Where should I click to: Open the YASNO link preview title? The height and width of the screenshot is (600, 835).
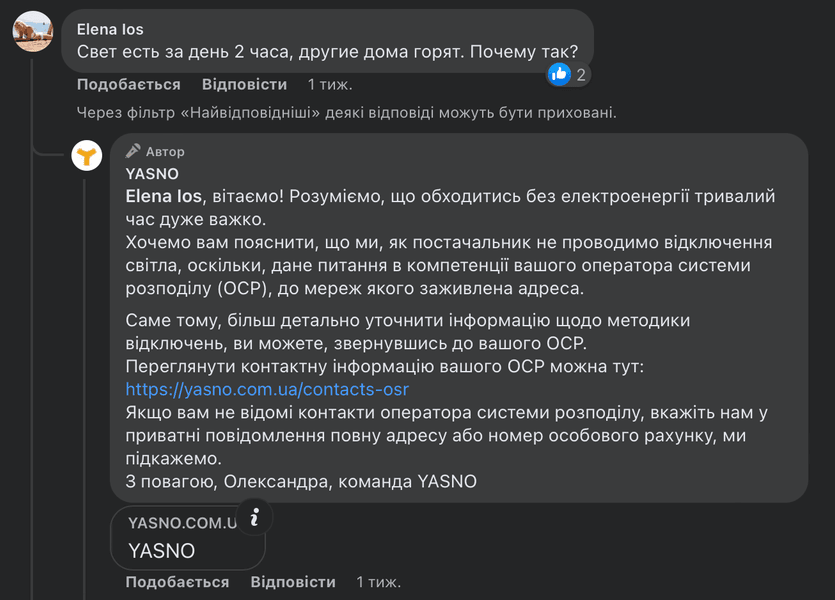[162, 550]
